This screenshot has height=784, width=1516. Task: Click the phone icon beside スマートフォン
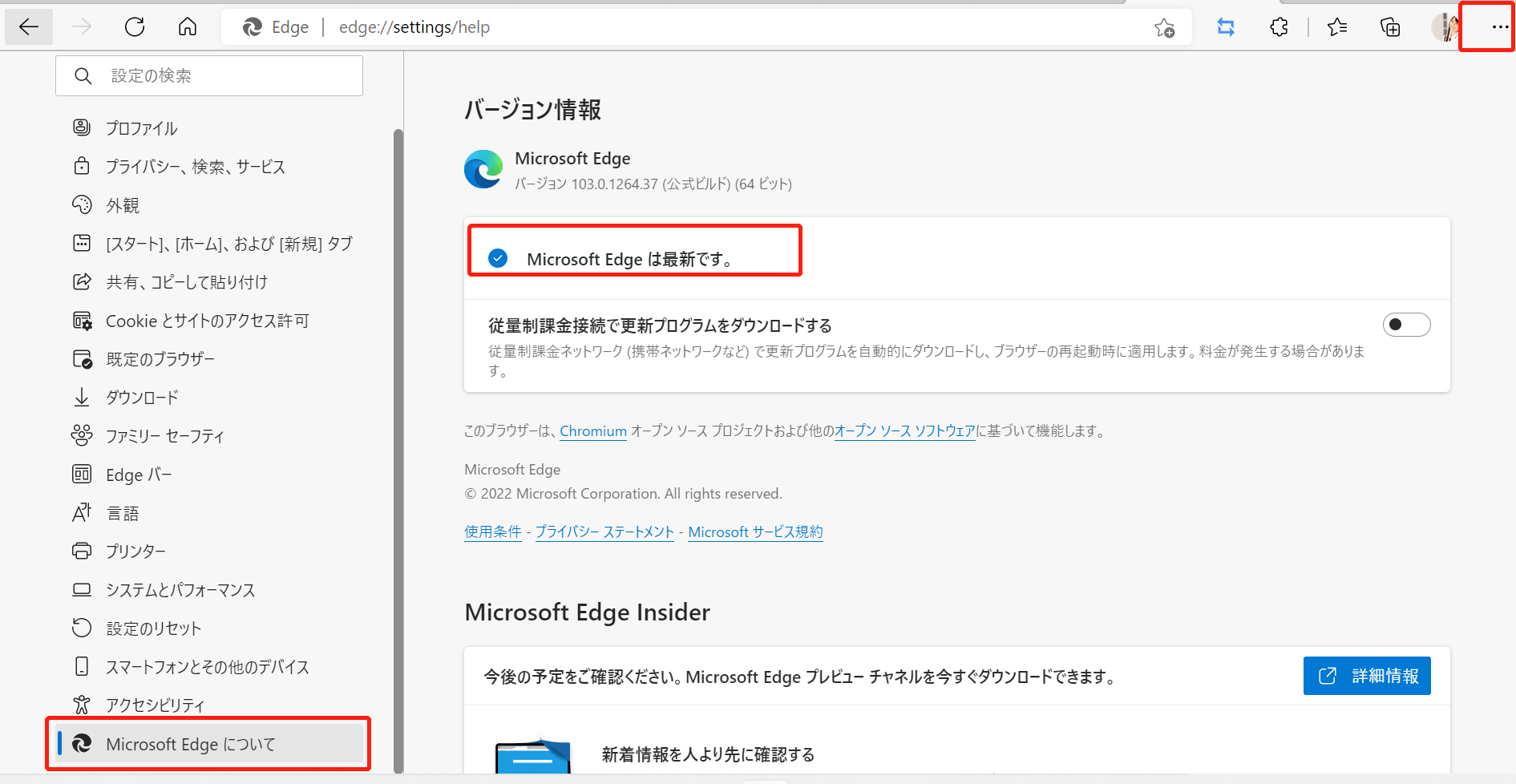[x=82, y=666]
